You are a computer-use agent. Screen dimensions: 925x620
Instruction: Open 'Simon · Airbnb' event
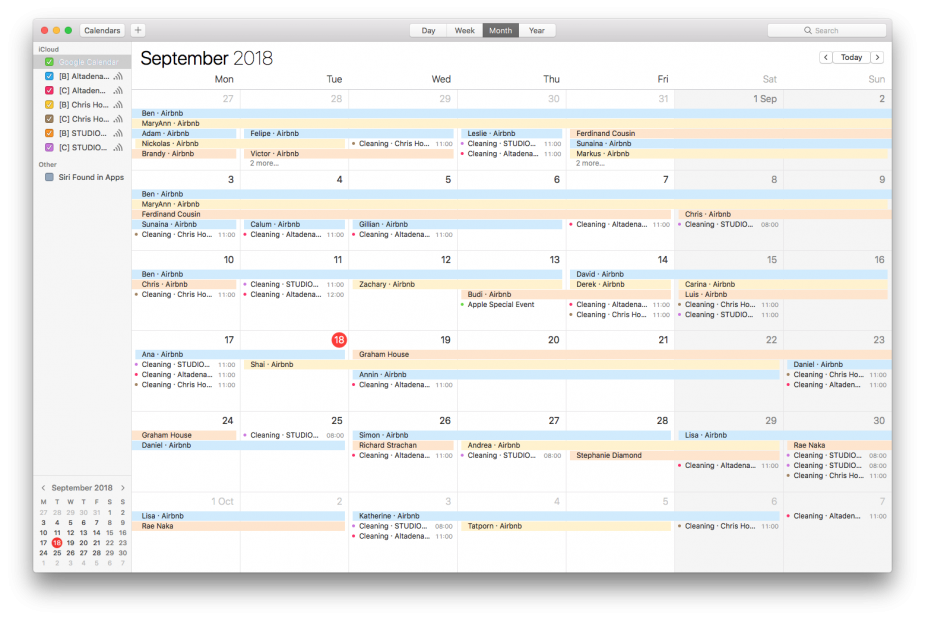click(x=511, y=435)
